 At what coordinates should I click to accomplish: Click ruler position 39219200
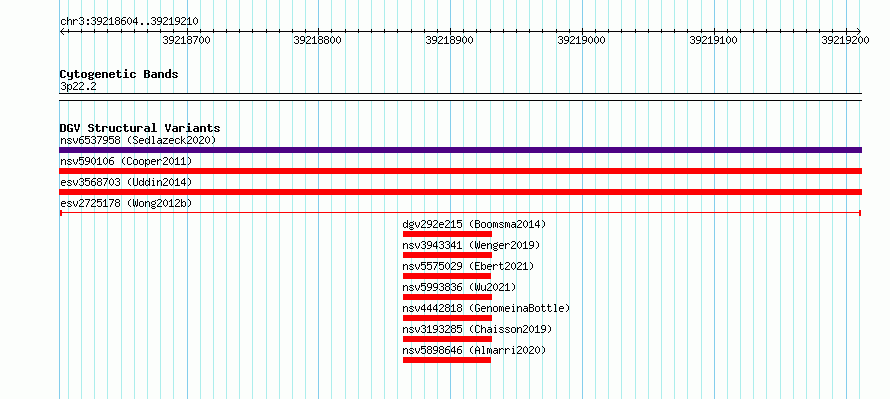(x=845, y=40)
